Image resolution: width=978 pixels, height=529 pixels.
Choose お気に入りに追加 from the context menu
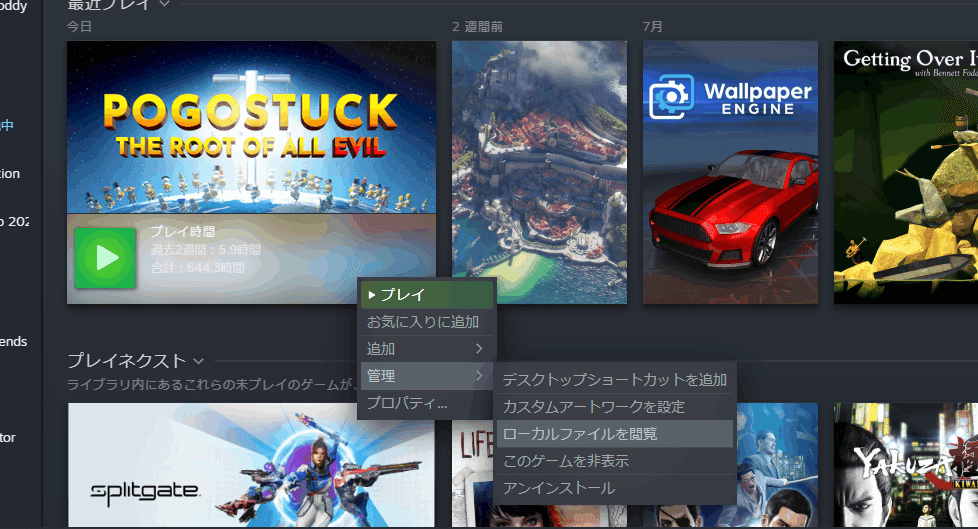click(428, 322)
